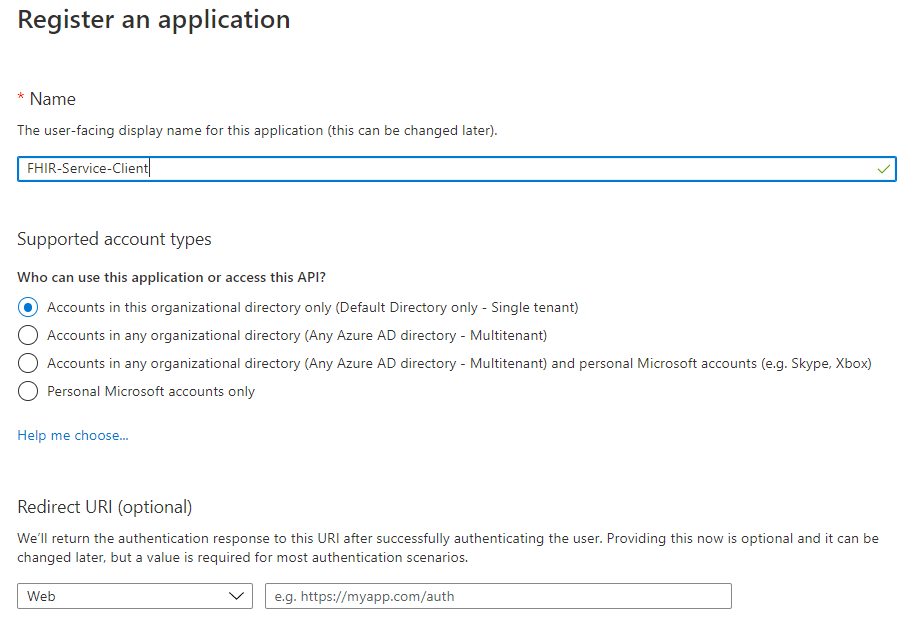Screen dimensions: 908x640
Task: Click the user-facing display name description text
Action: (257, 130)
